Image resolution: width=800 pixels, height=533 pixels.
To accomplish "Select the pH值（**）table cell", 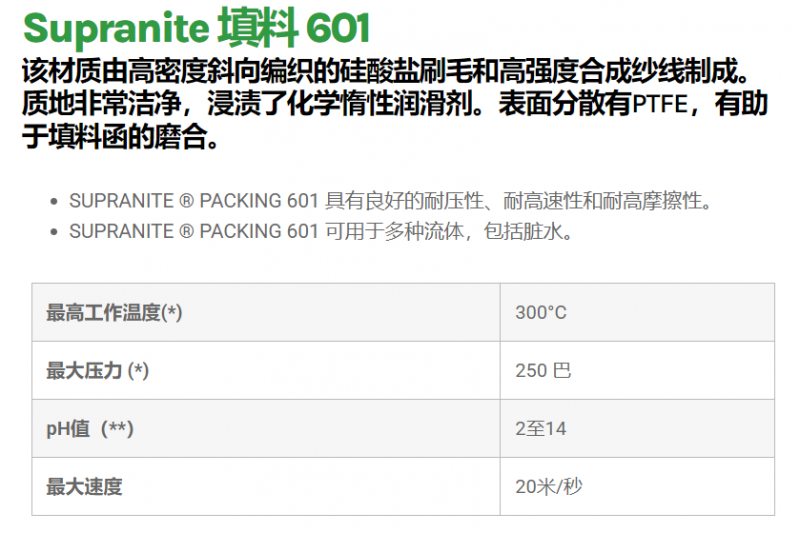I will (266, 429).
